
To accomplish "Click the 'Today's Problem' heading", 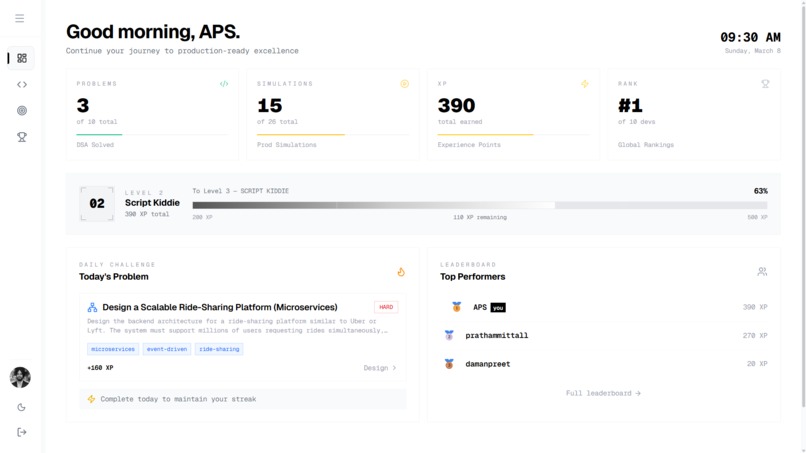I will click(x=114, y=277).
